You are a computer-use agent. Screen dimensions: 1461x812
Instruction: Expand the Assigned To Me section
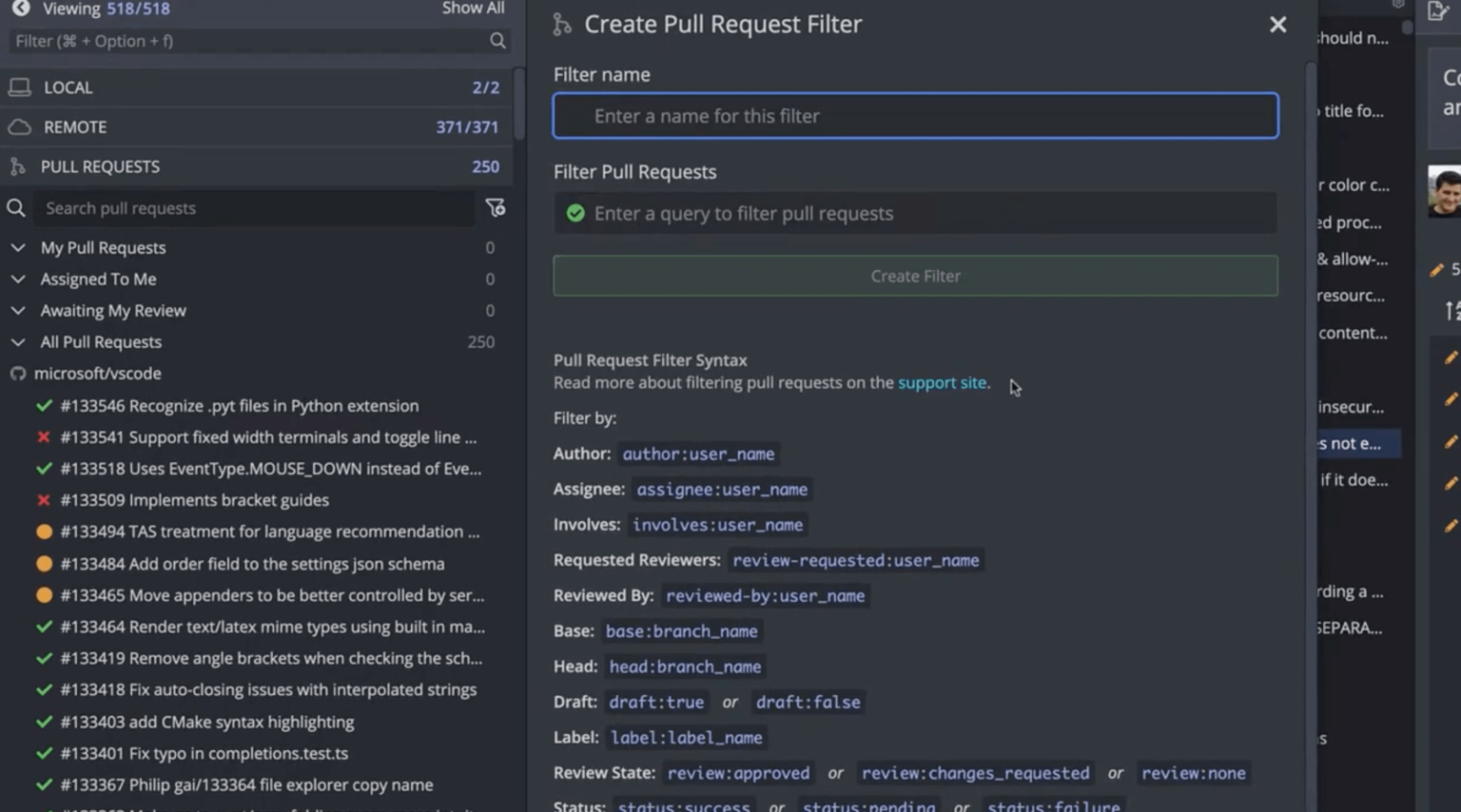point(18,279)
